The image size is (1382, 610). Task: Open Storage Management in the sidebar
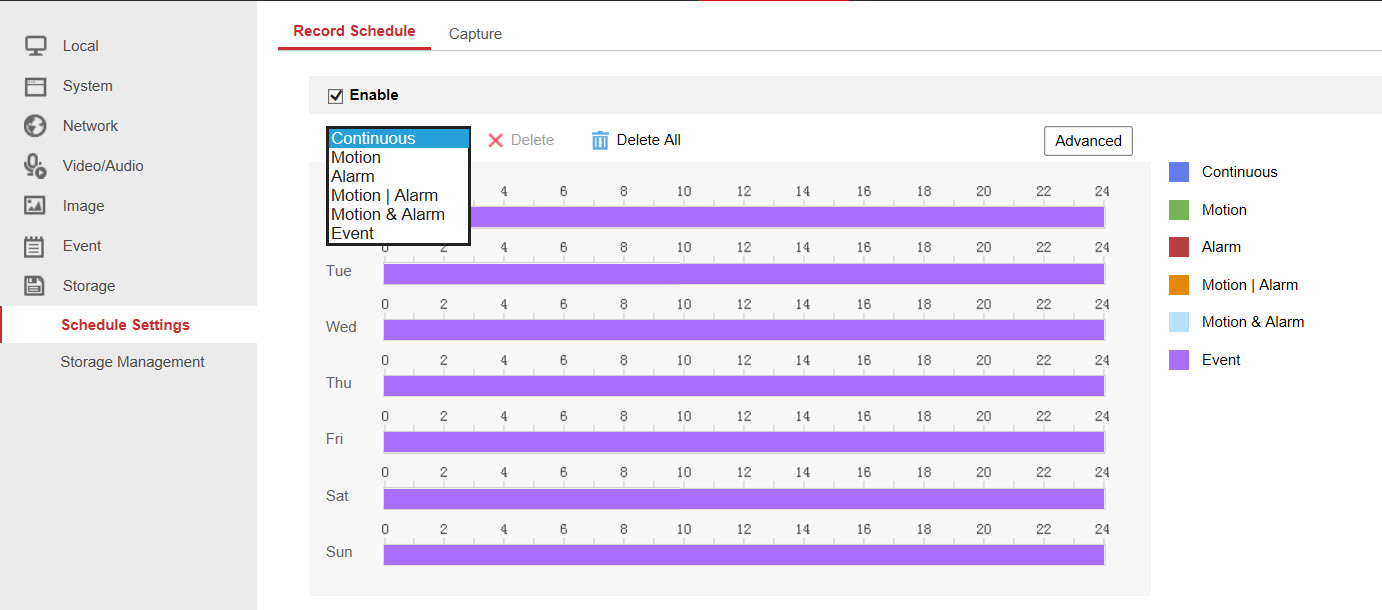click(132, 362)
